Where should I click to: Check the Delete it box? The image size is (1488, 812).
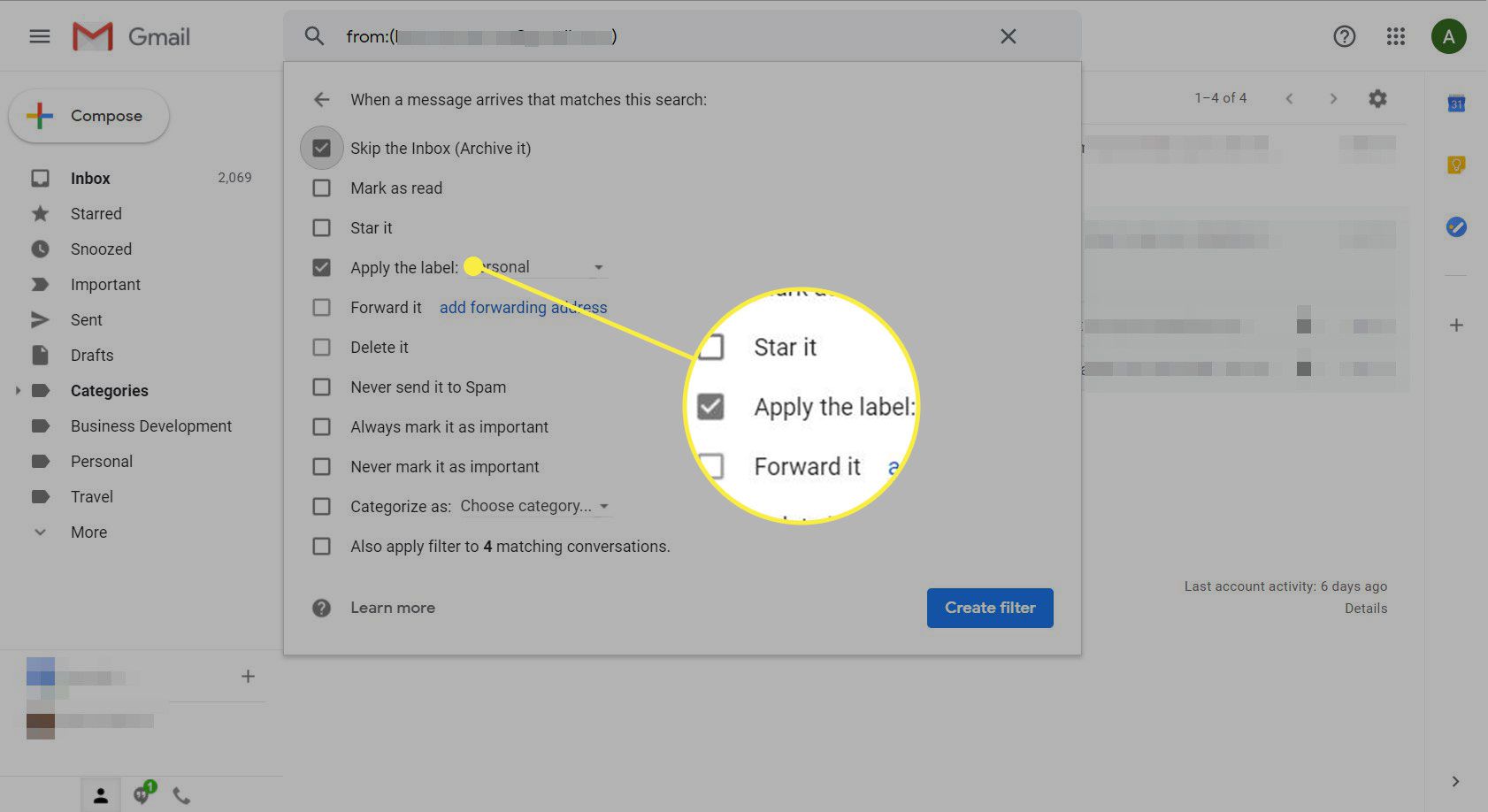(322, 347)
